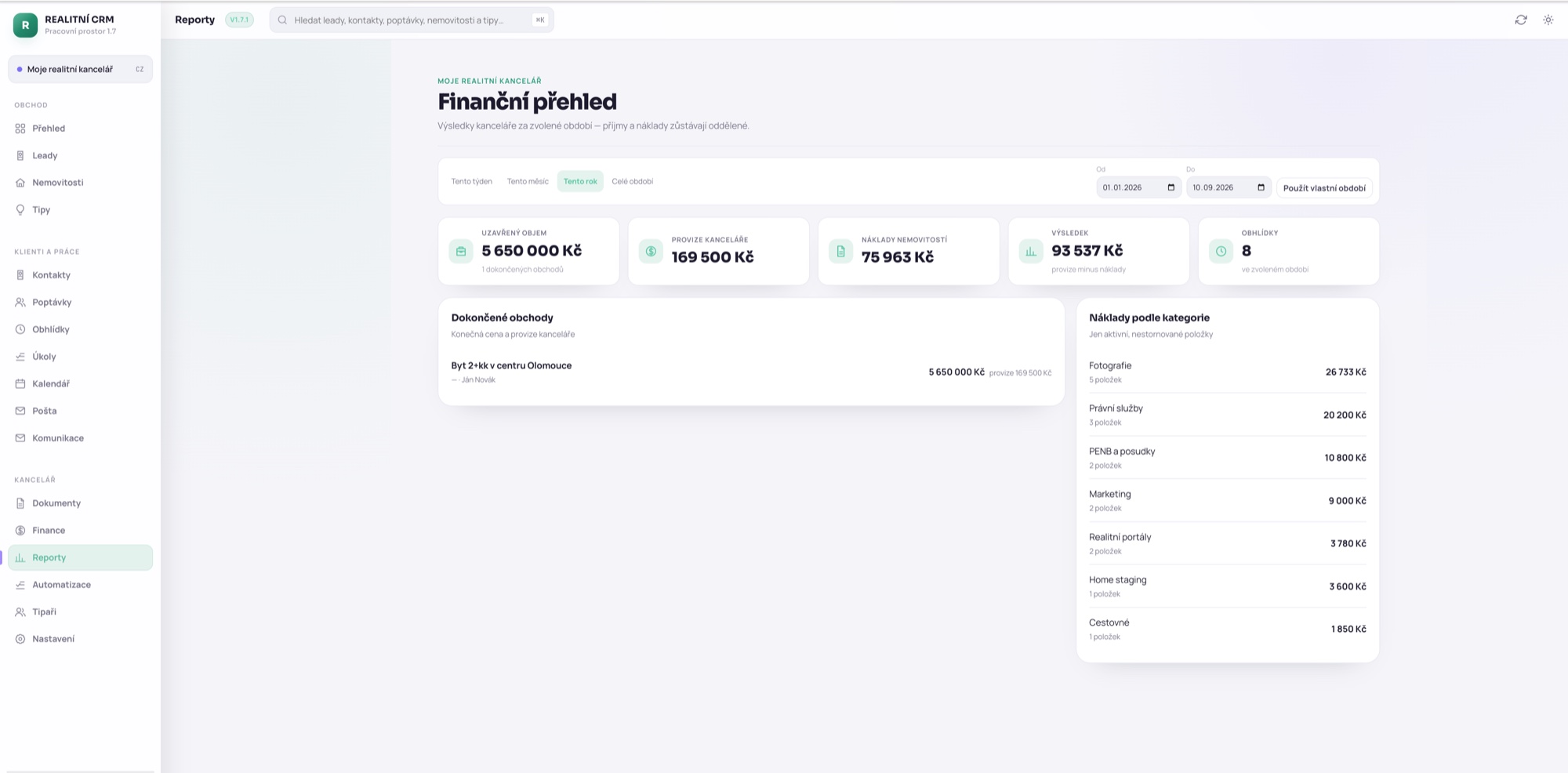Click the Od date input 01.01.2026
The image size is (1568, 773).
coord(1138,187)
